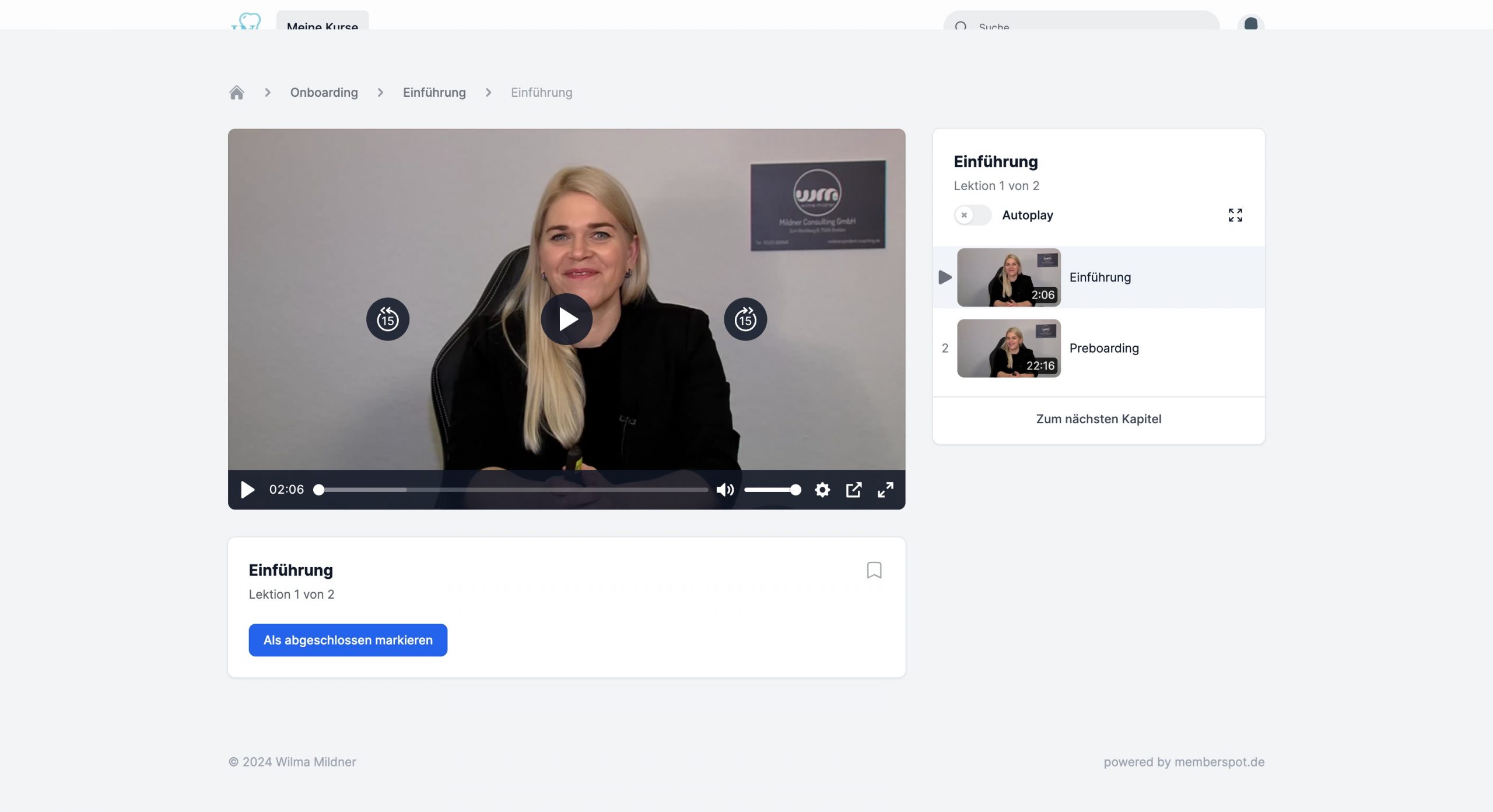
Task: Open video in pop-out window
Action: tap(853, 490)
